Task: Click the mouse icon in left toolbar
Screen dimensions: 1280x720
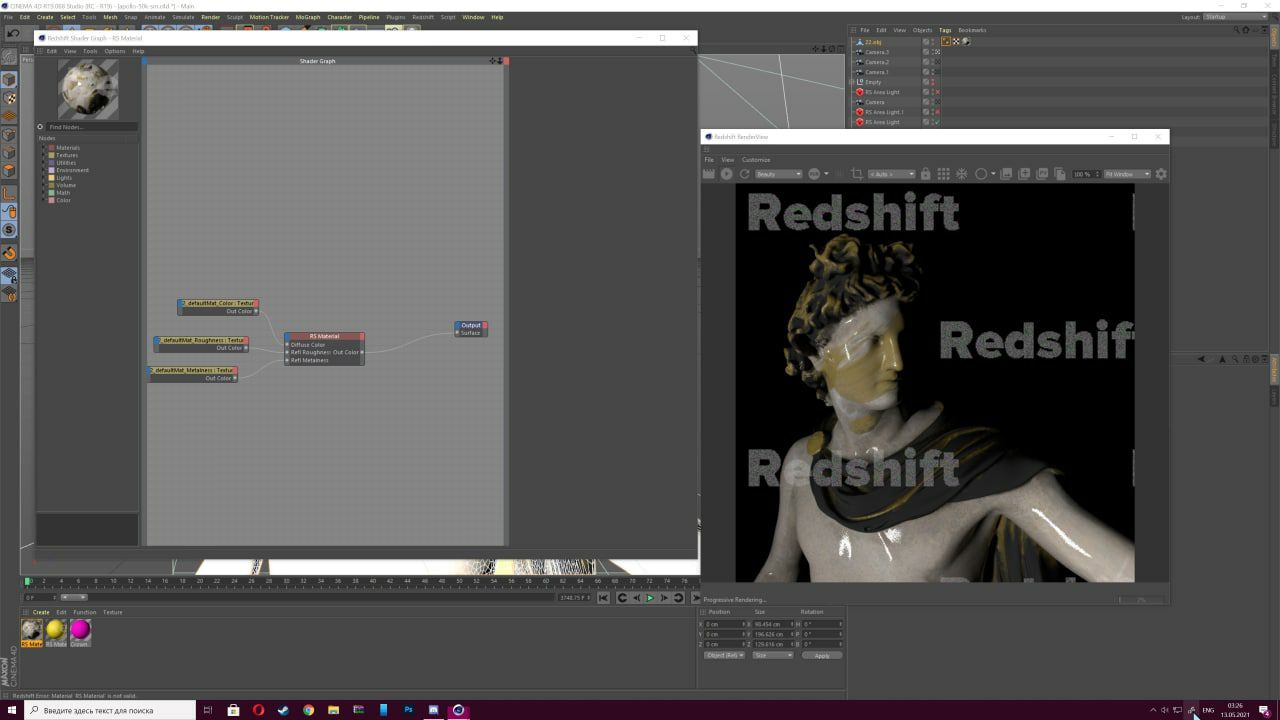Action: click(9, 212)
